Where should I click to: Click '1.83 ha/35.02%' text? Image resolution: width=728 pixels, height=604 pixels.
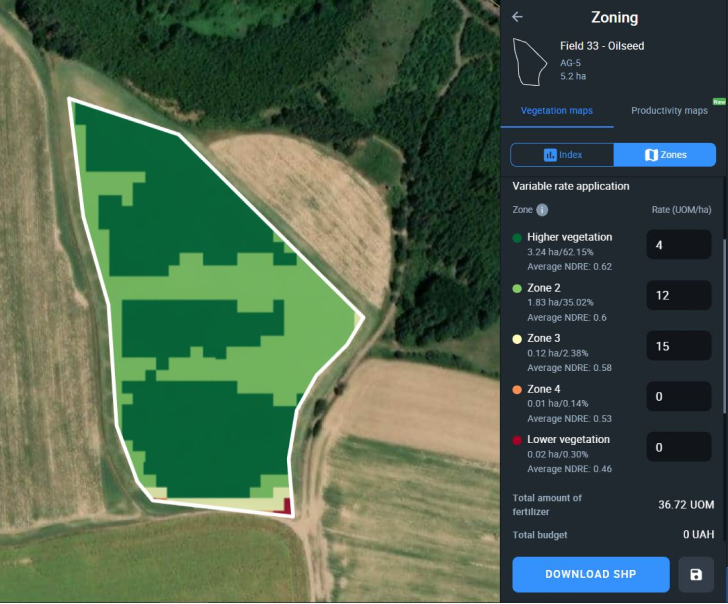point(560,303)
